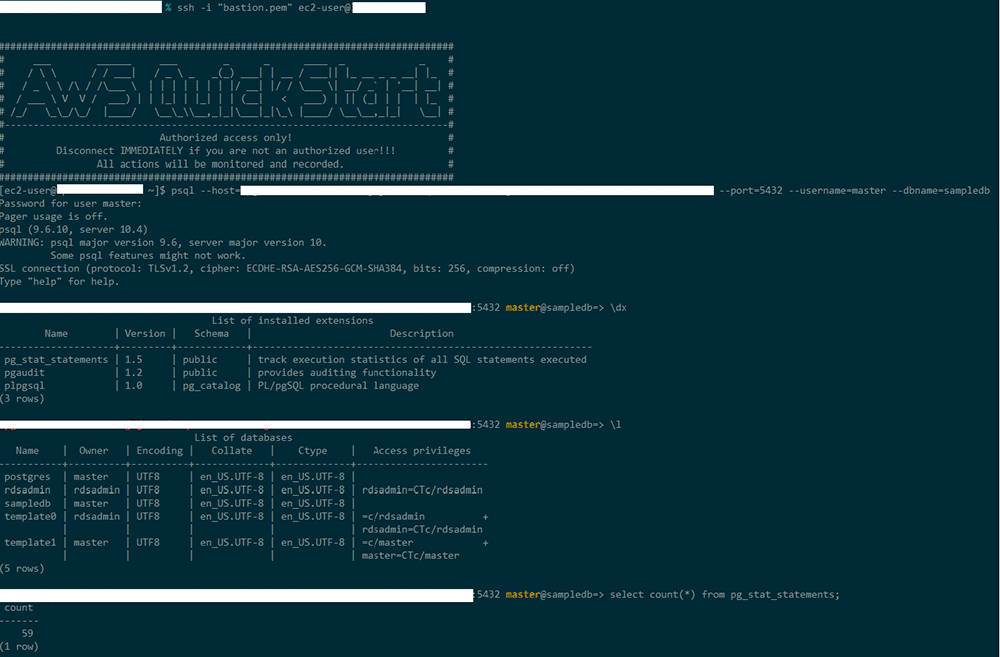Screen dimensions: 1000x657
Task: Click the --username=master argument
Action: (x=837, y=191)
